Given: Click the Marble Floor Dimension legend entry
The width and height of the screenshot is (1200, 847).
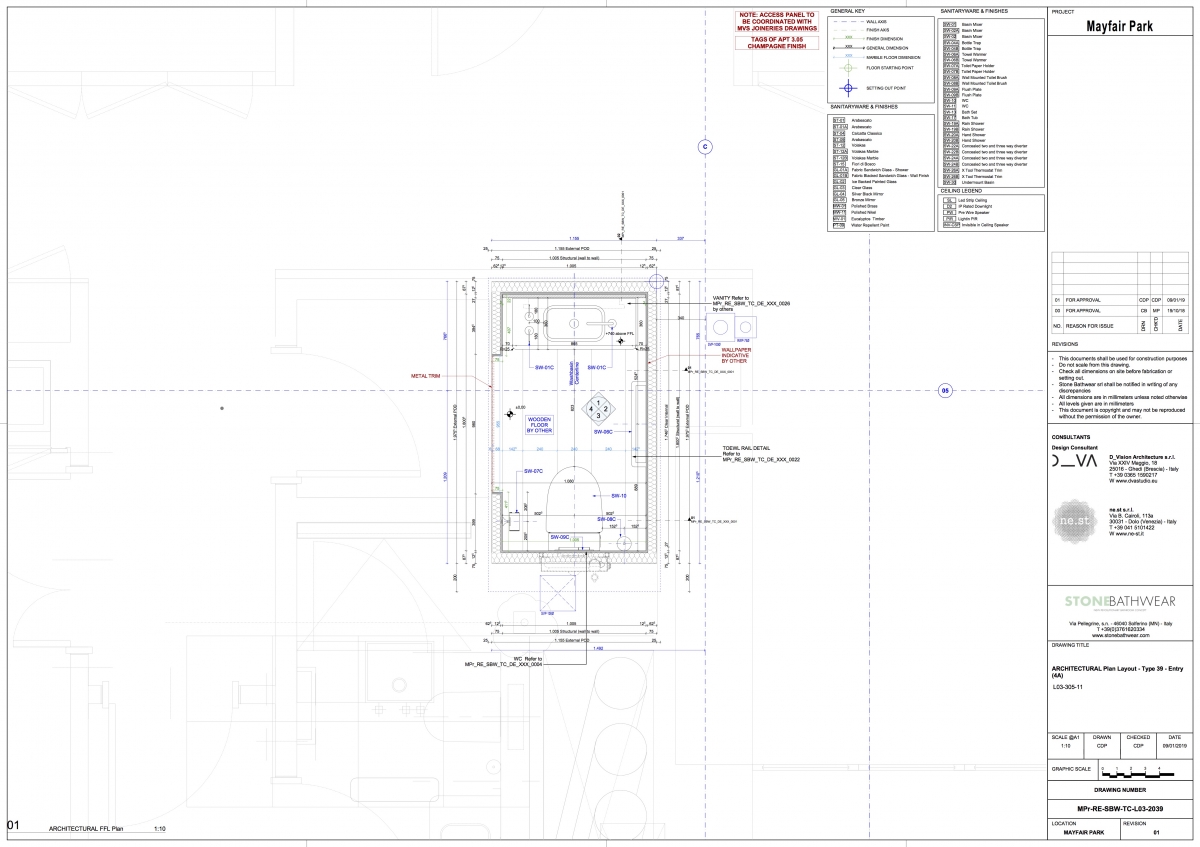Looking at the screenshot, I should [877, 57].
